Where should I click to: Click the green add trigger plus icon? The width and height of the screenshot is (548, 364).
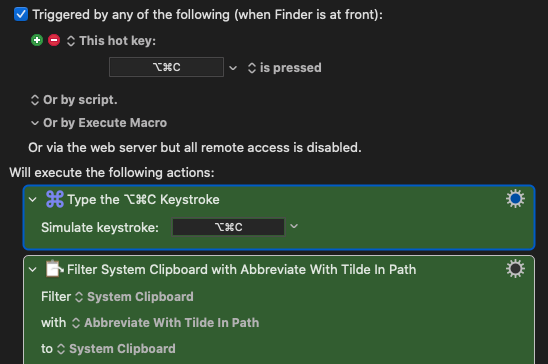[x=37, y=41]
